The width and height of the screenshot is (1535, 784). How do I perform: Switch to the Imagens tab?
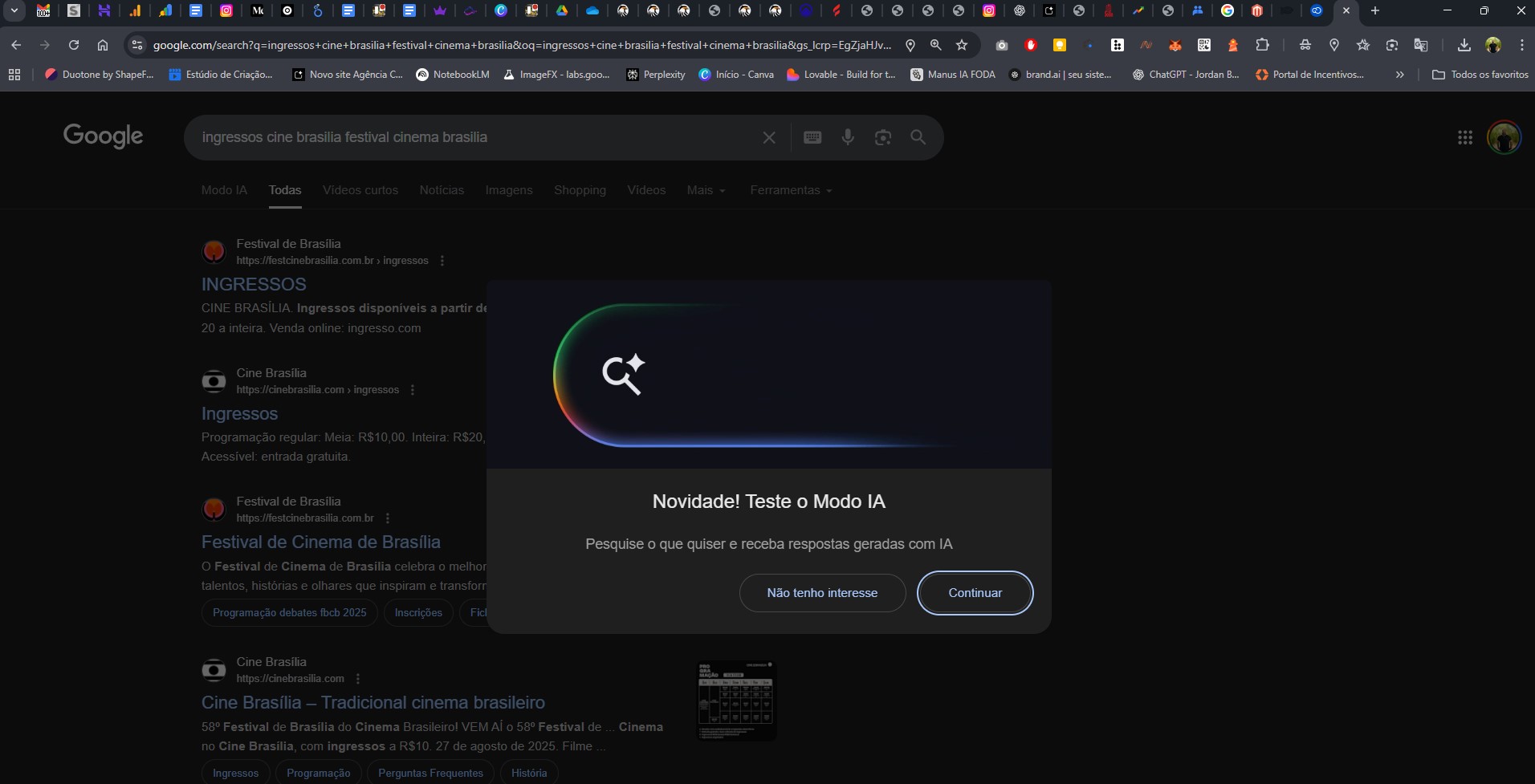pos(509,190)
